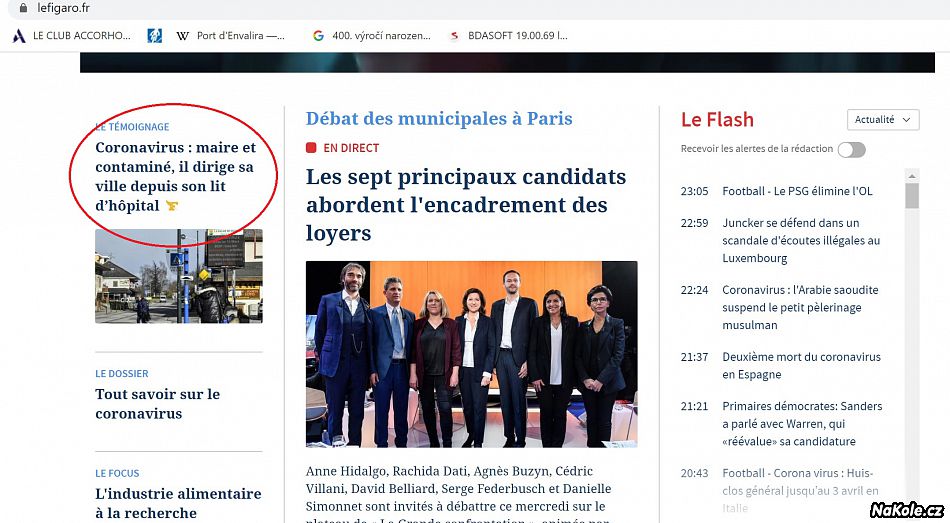Toggle Recevoir les alertes de la rédaction
The width and height of the screenshot is (950, 523).
[851, 150]
